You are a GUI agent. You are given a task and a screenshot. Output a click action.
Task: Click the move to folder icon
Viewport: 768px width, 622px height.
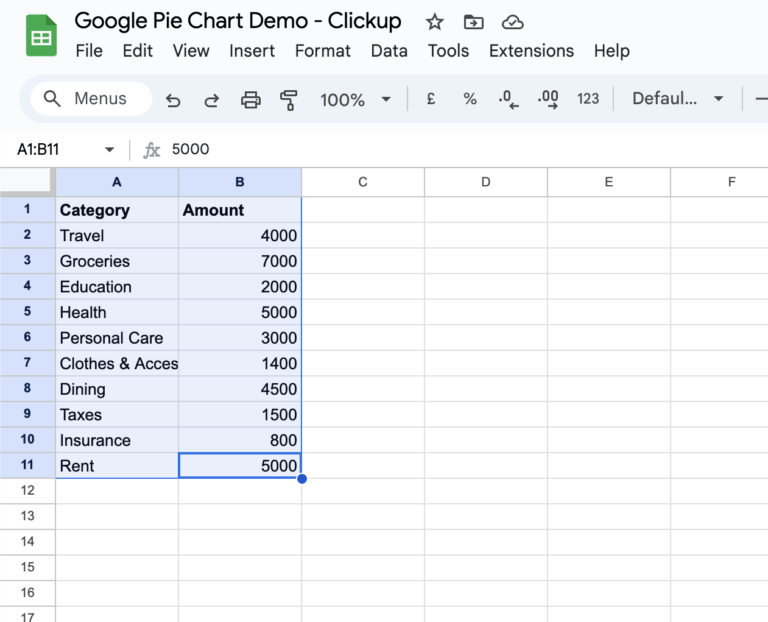pyautogui.click(x=474, y=22)
